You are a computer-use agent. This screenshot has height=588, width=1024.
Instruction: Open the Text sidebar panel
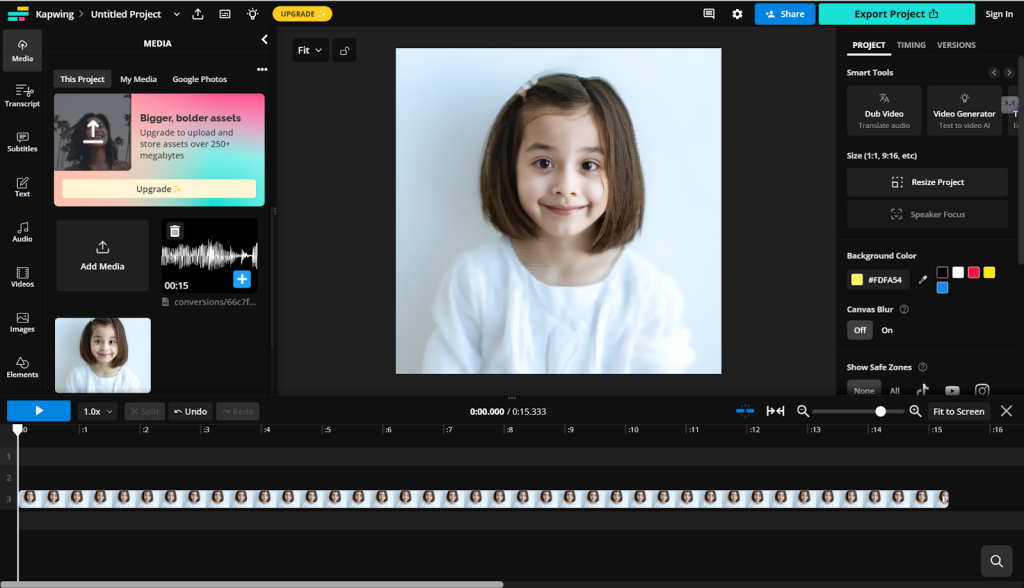(x=22, y=187)
